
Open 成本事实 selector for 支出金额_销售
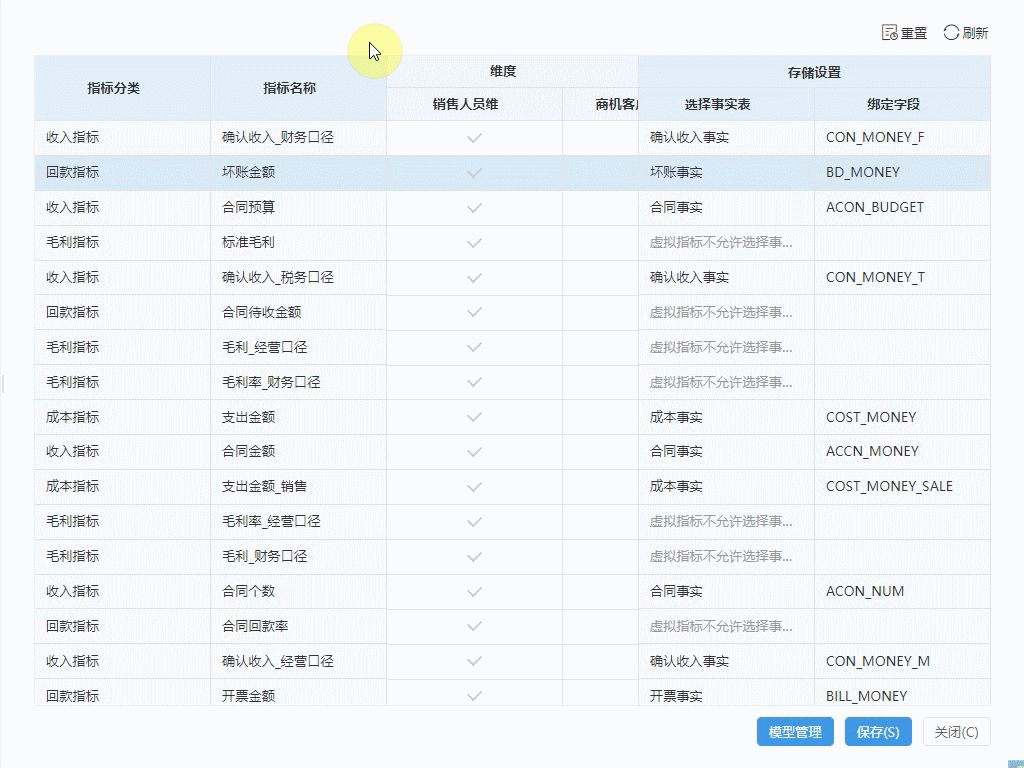click(726, 487)
